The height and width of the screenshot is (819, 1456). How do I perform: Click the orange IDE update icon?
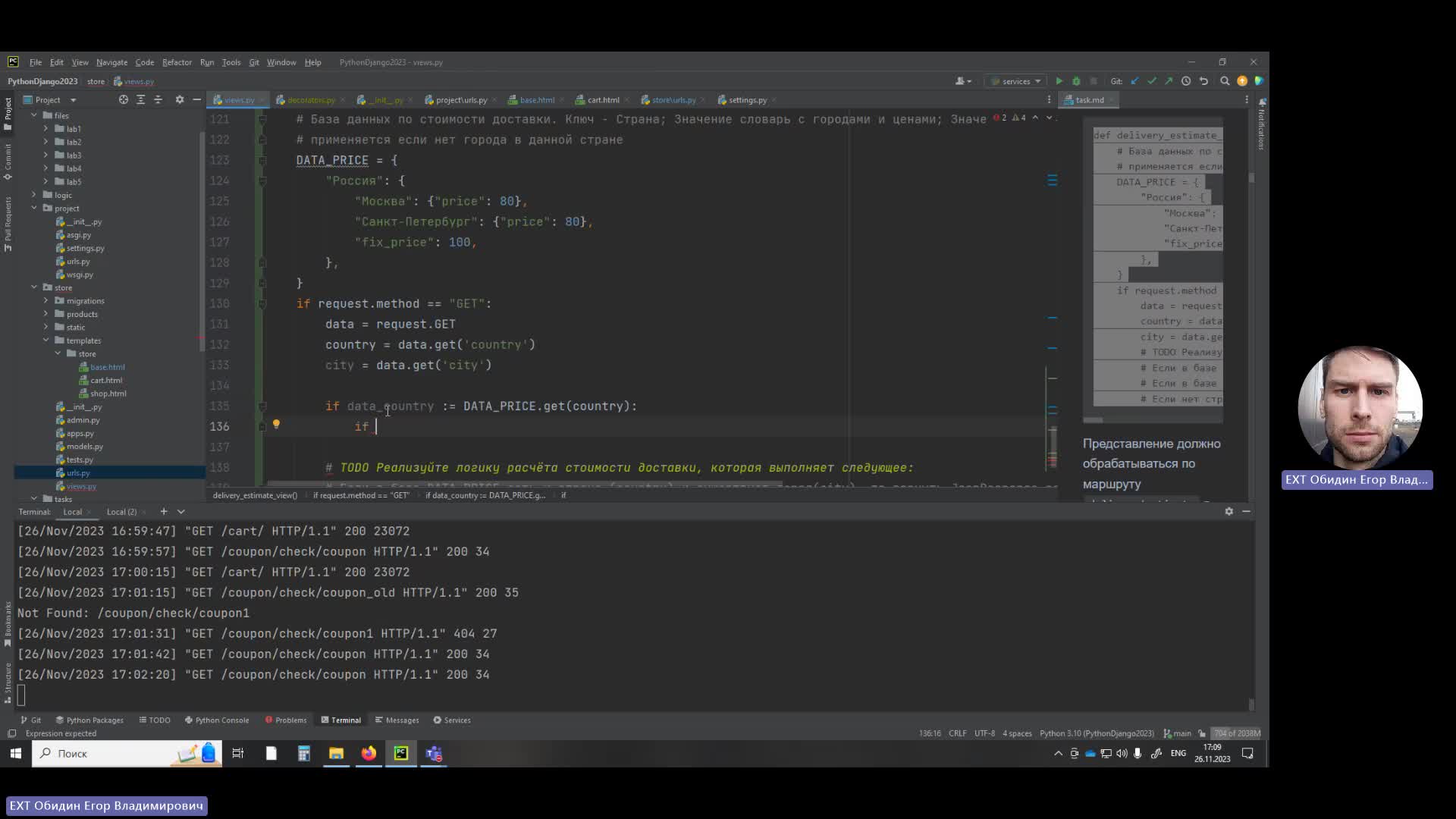1242,81
